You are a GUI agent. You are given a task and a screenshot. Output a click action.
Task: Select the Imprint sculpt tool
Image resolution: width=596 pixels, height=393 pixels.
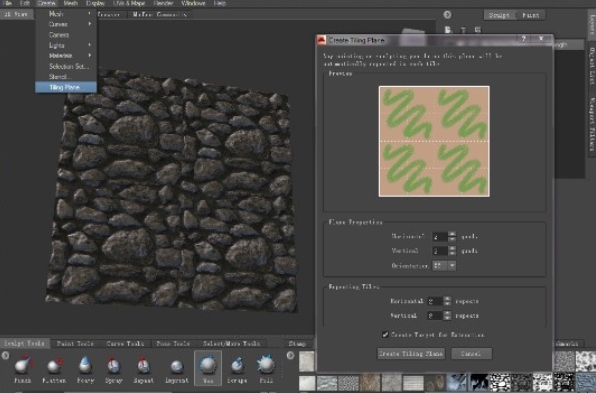[176, 369]
